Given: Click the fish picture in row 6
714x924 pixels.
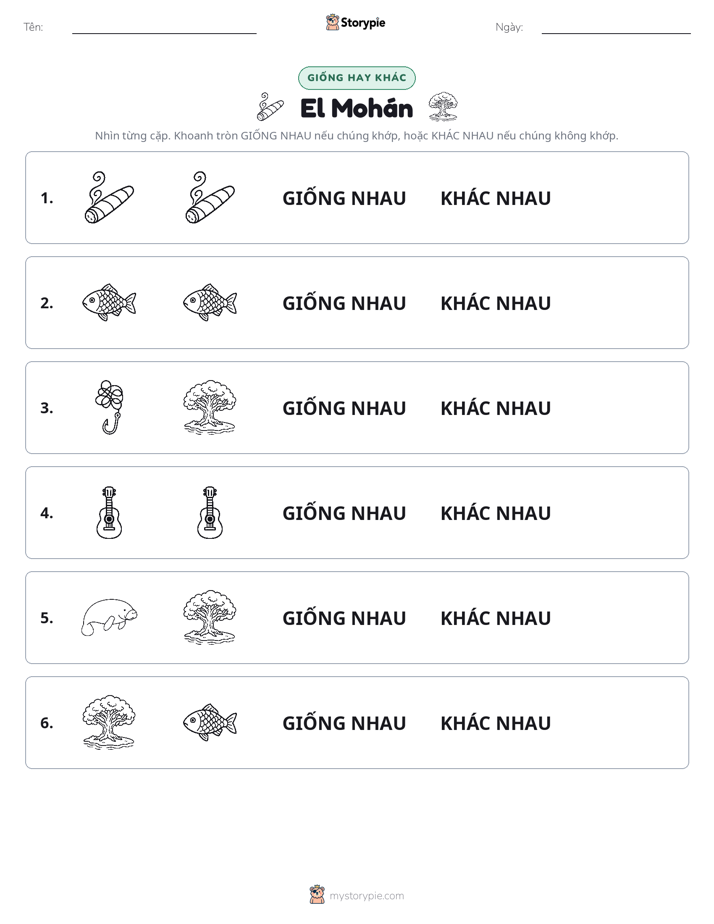Looking at the screenshot, I should (x=210, y=722).
